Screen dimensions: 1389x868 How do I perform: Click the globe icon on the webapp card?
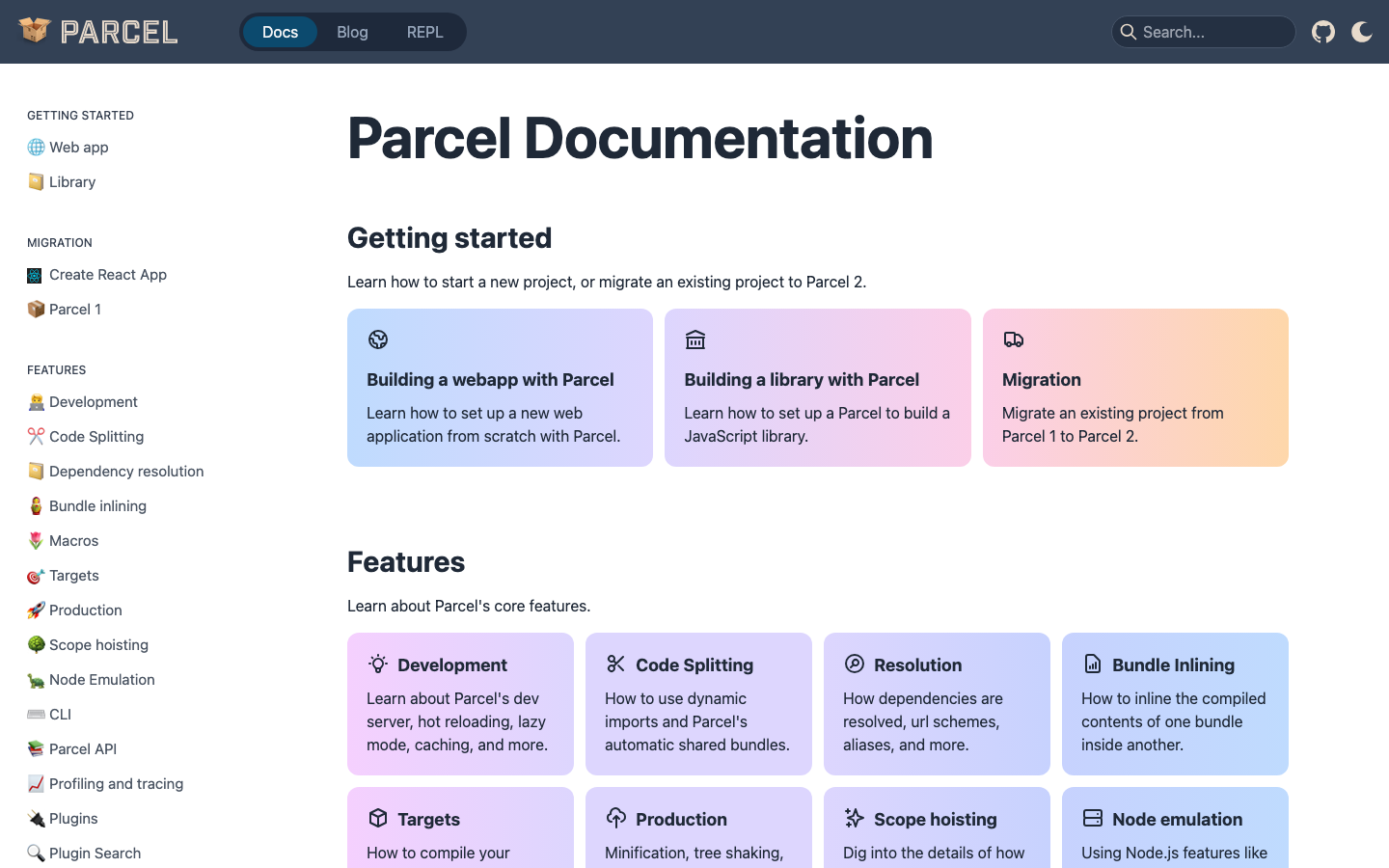coord(378,339)
